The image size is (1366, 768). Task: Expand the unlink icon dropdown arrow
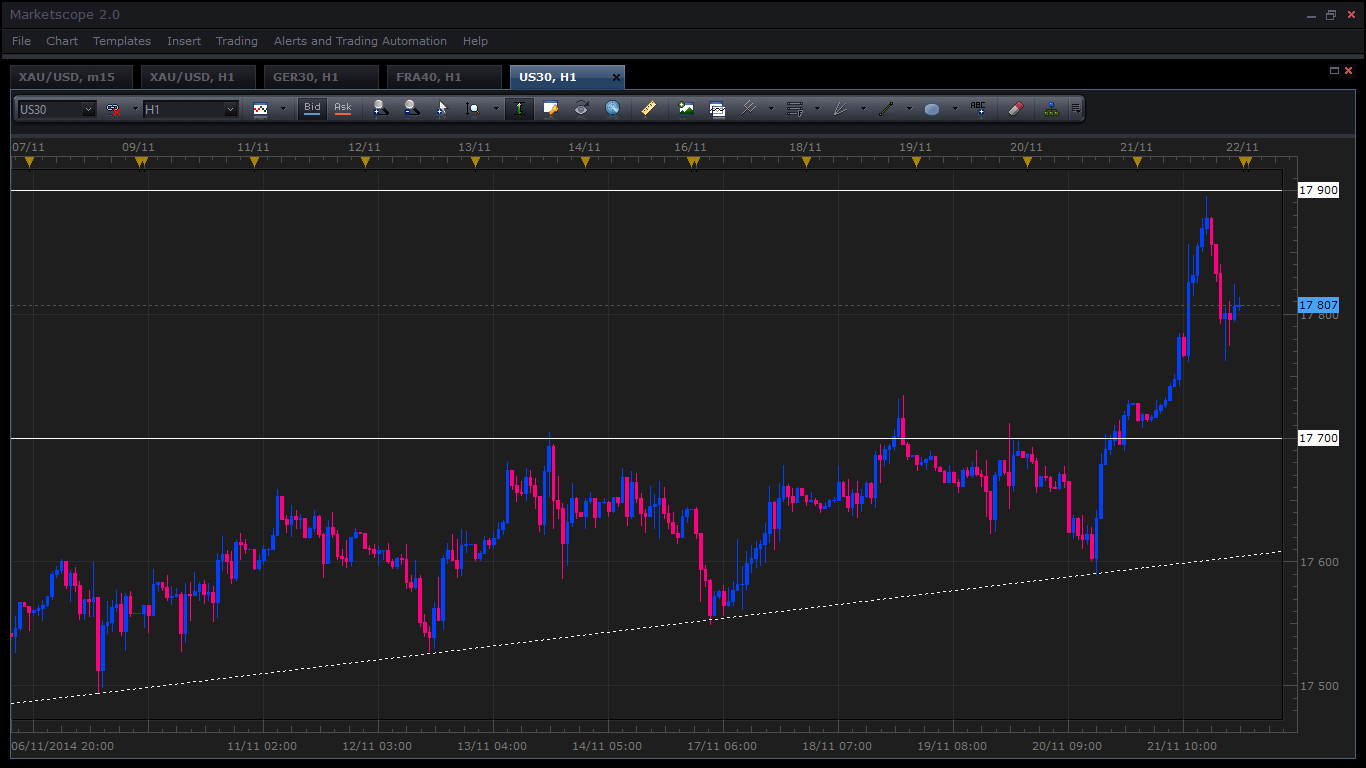(135, 109)
